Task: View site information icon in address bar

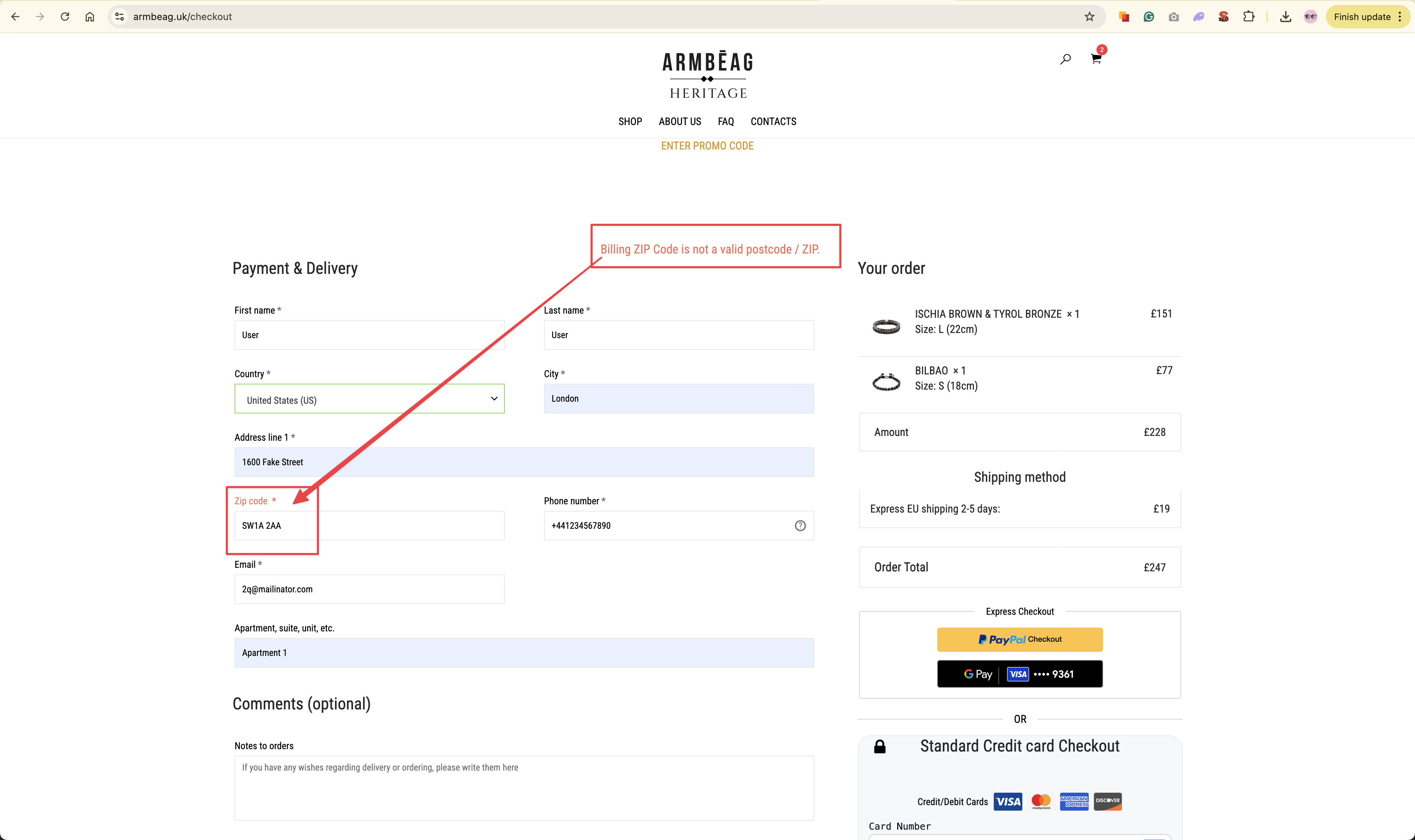Action: pos(120,17)
